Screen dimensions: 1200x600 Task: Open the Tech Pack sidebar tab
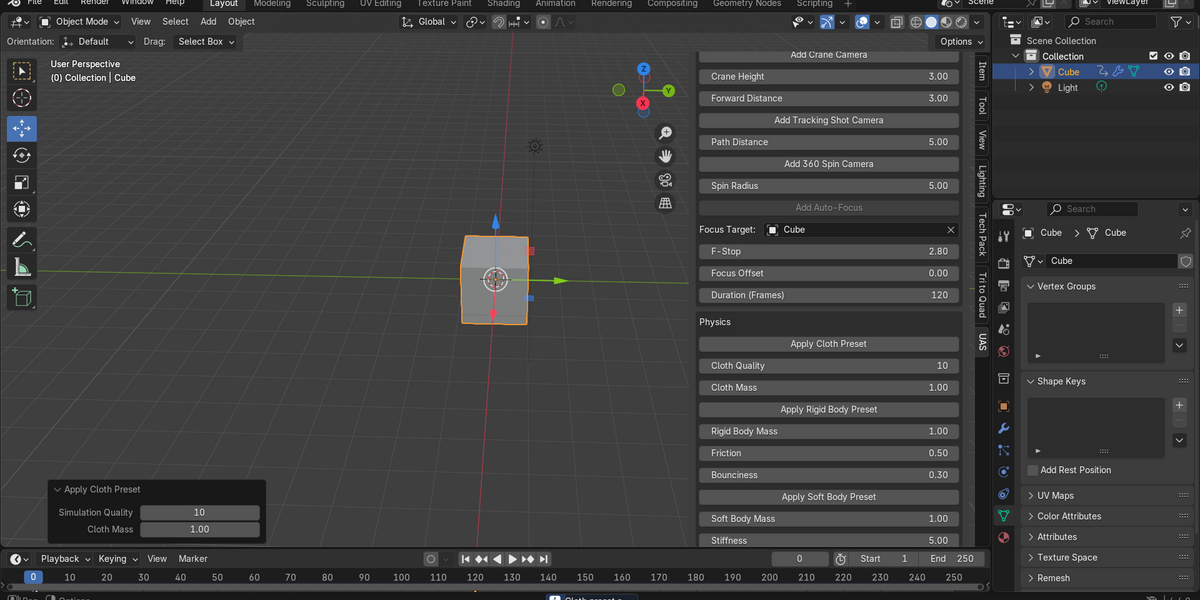tap(982, 234)
